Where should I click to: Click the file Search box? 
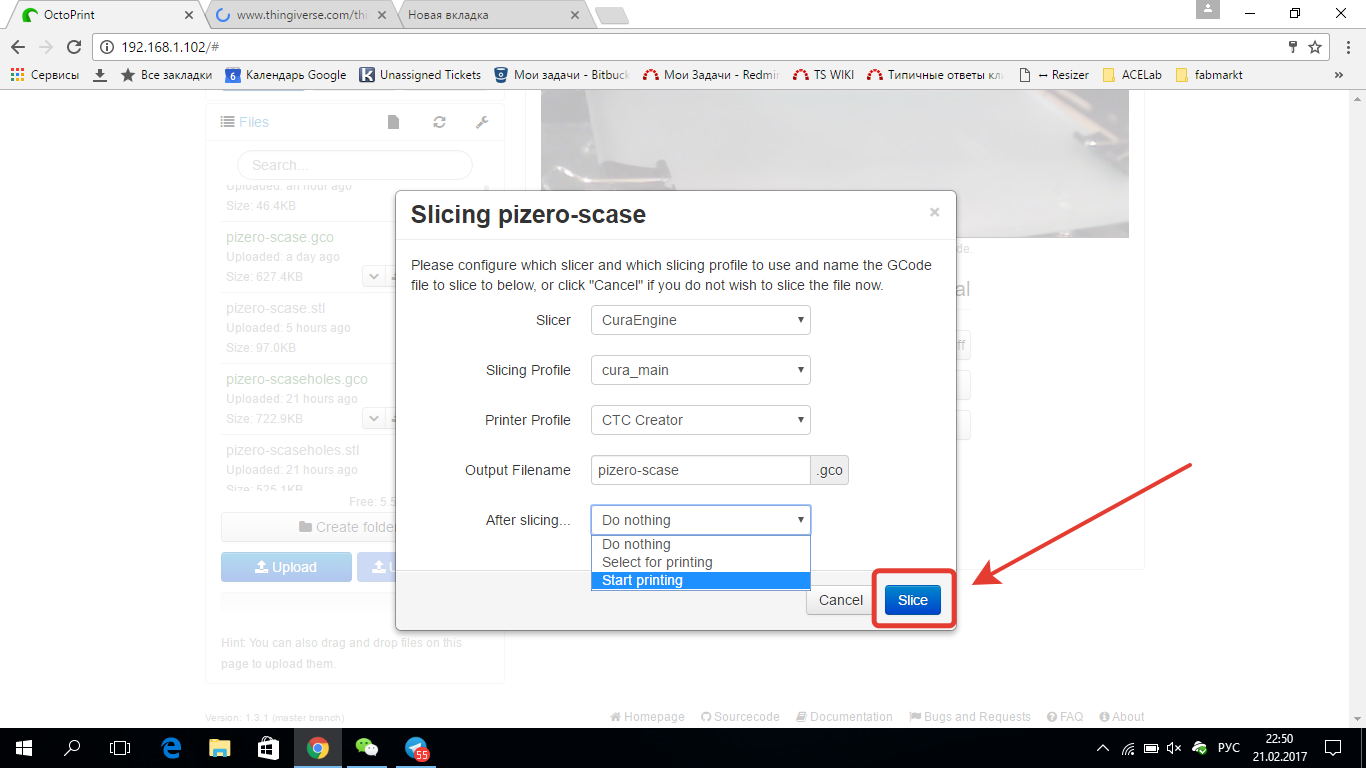coord(354,165)
